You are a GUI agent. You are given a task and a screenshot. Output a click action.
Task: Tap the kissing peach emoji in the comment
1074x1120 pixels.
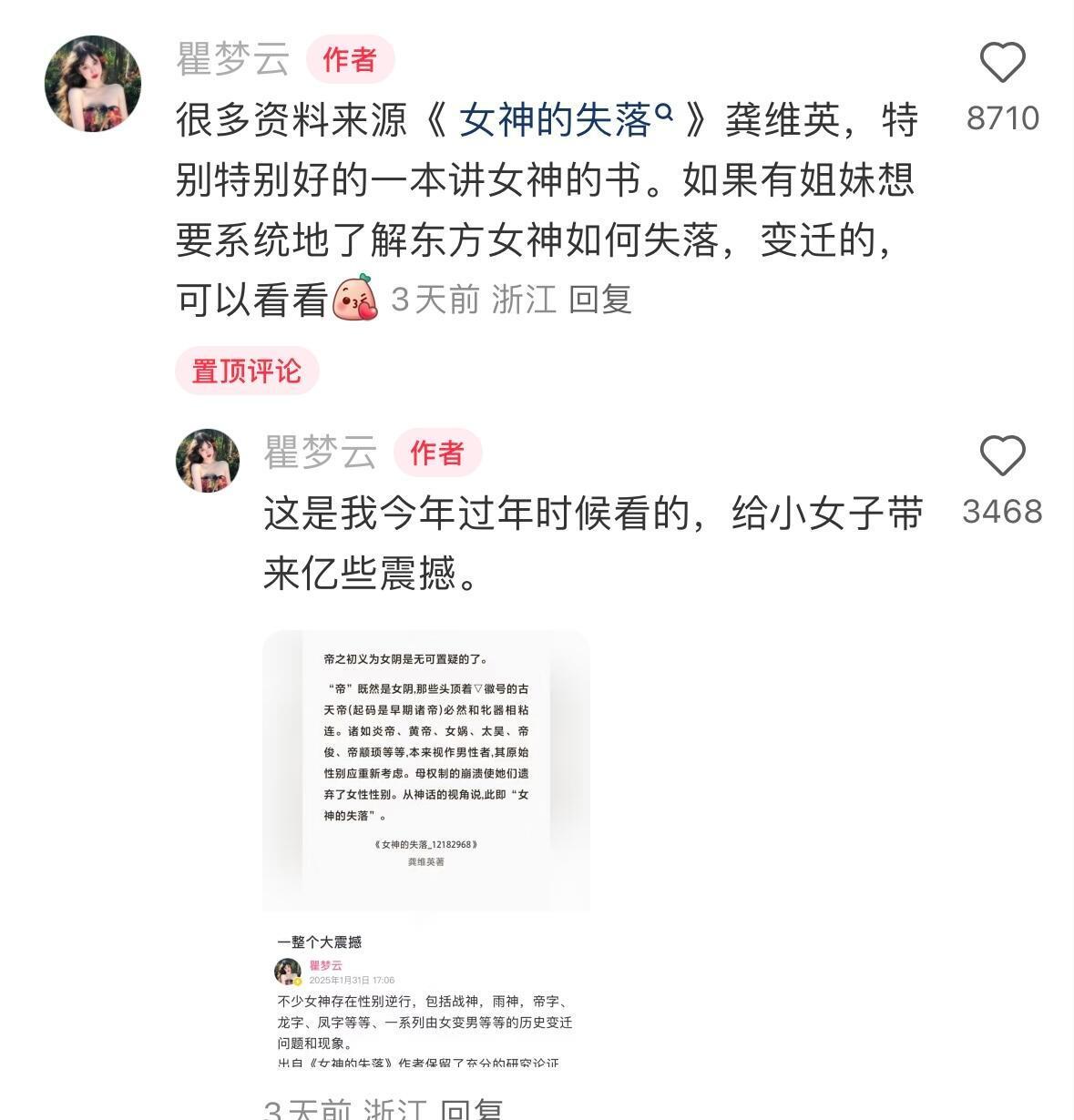click(356, 299)
